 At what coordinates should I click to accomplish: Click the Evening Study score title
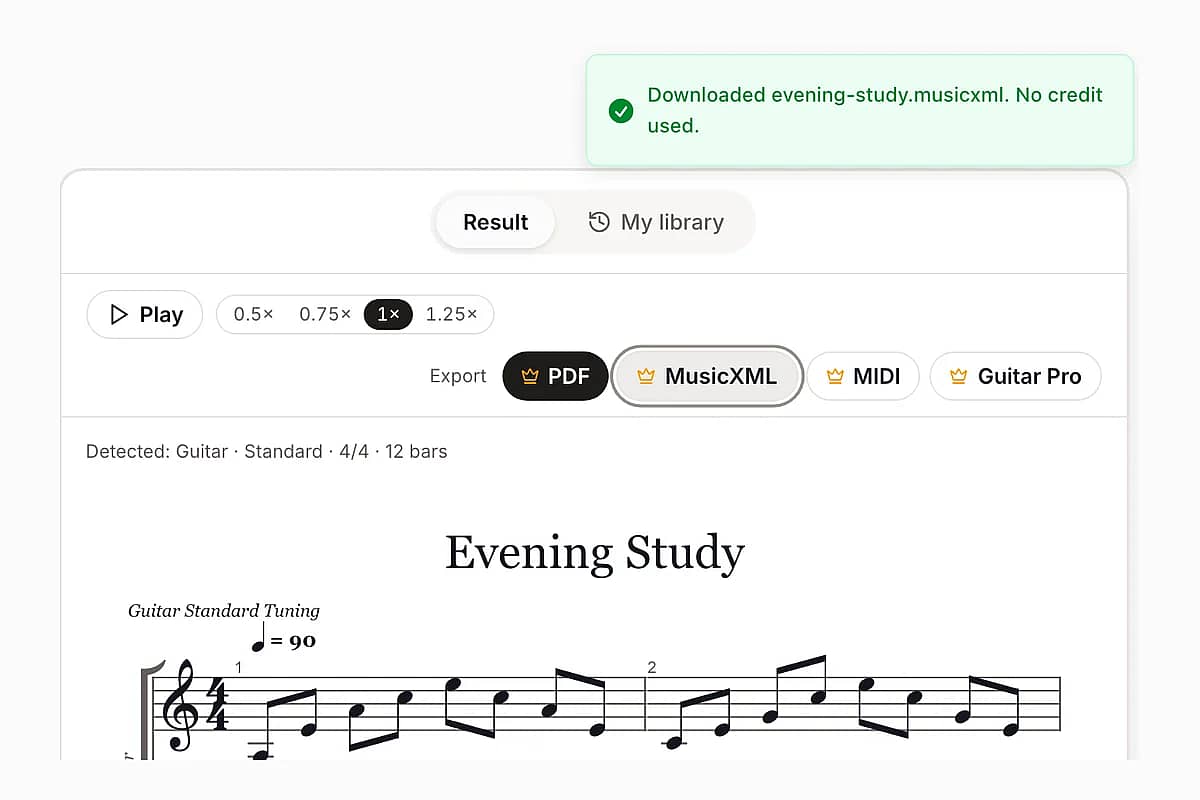pyautogui.click(x=595, y=553)
